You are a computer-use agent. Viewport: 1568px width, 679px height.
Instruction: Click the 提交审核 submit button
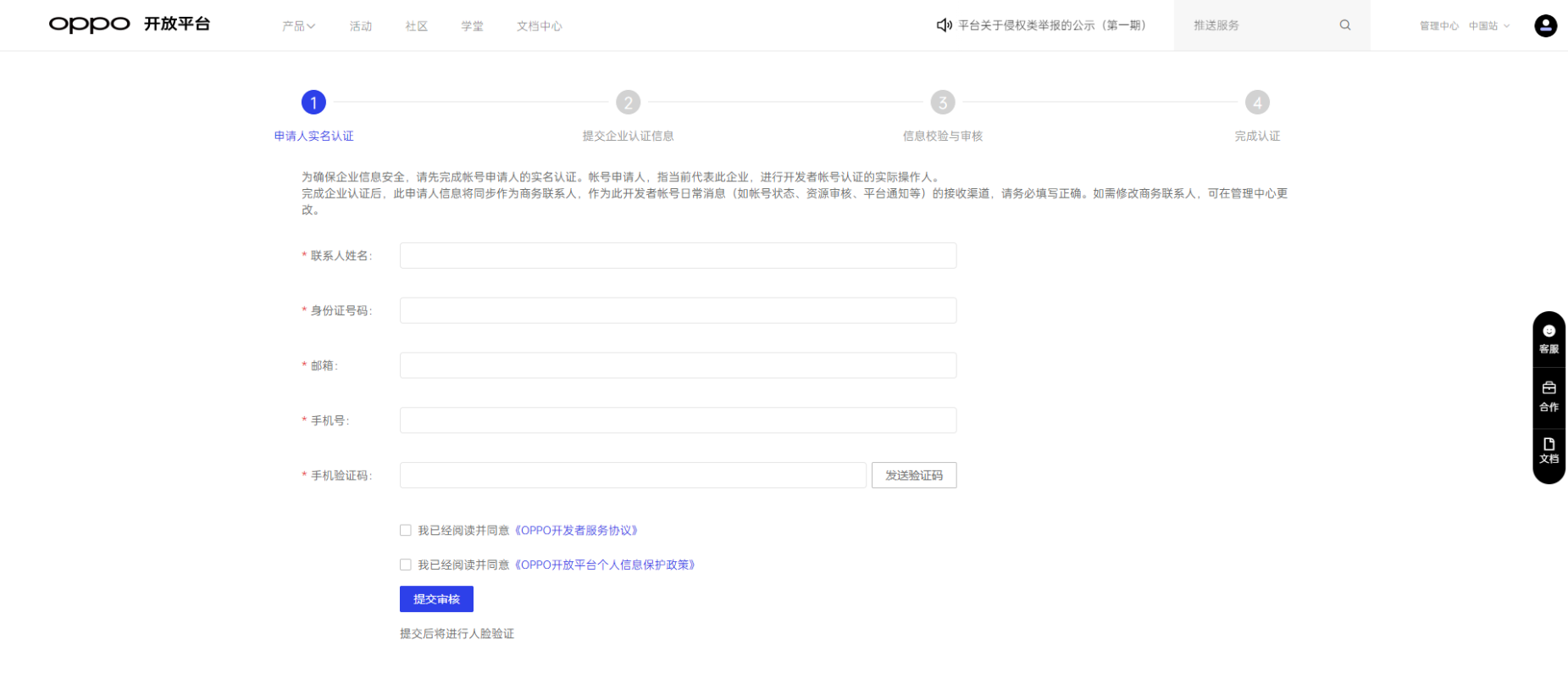click(x=436, y=599)
